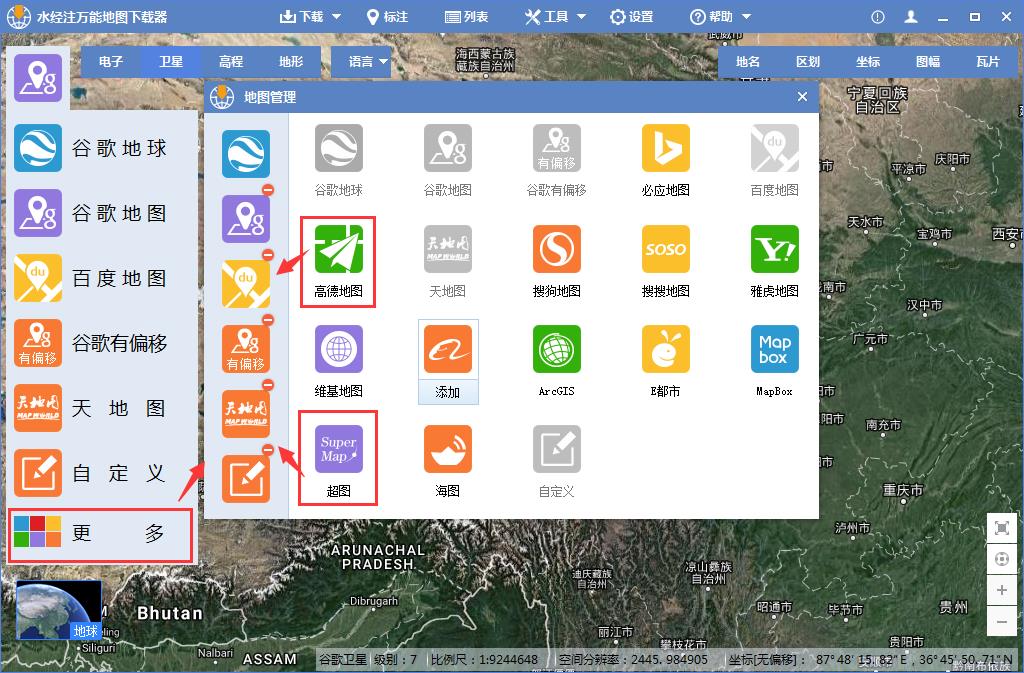Open the 工具 dropdown menu

click(556, 17)
